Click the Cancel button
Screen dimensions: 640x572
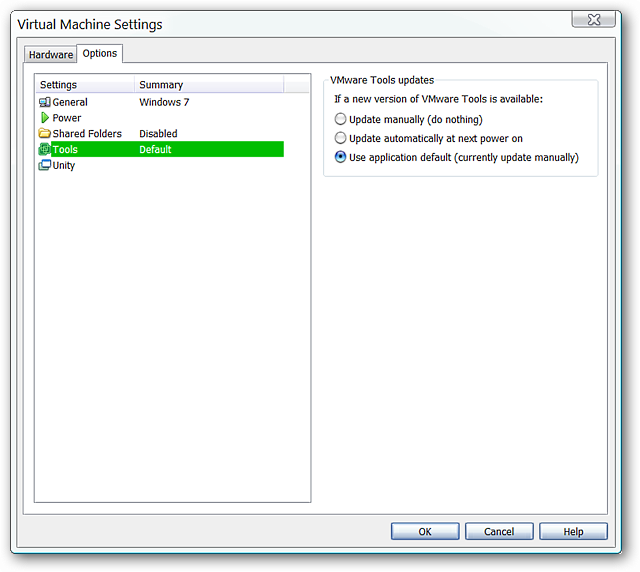pos(499,531)
